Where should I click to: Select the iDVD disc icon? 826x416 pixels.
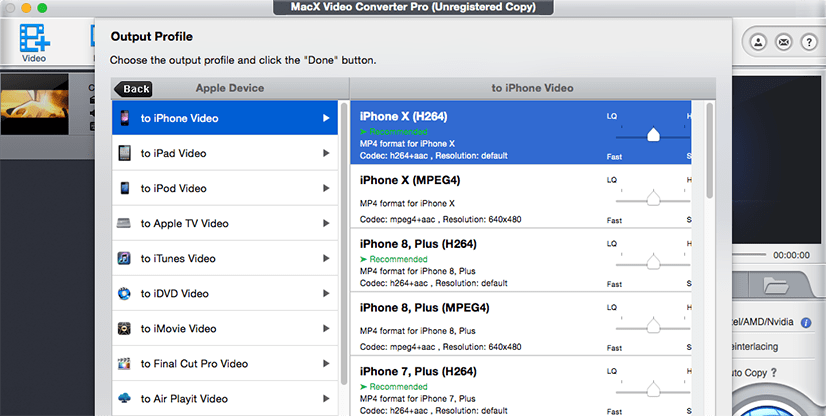point(124,293)
